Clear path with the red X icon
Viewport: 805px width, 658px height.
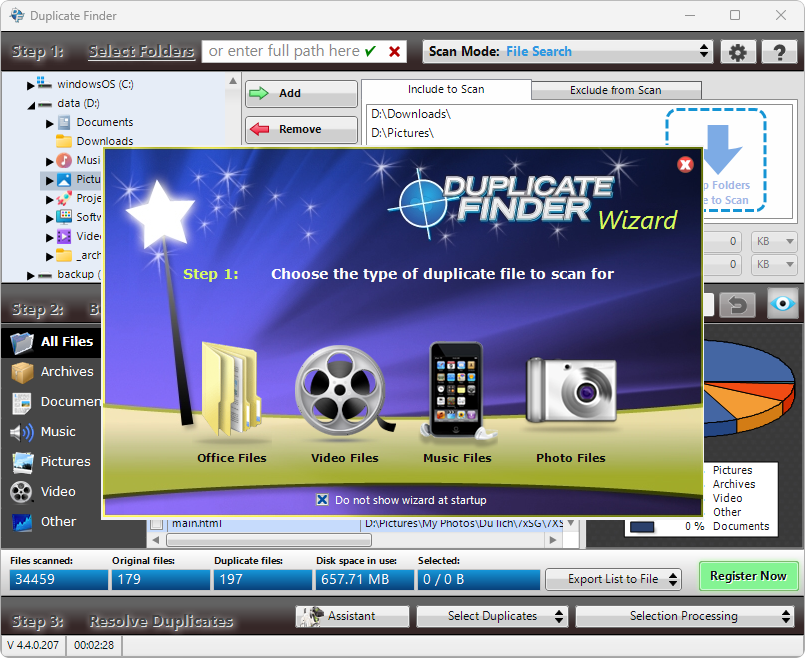click(x=394, y=51)
